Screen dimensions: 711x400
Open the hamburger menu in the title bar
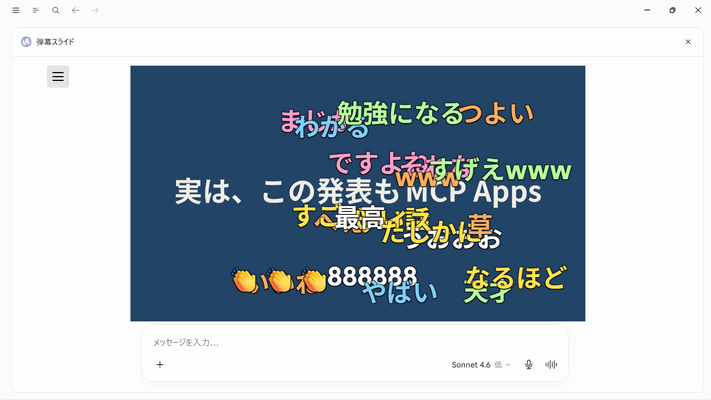coord(16,10)
